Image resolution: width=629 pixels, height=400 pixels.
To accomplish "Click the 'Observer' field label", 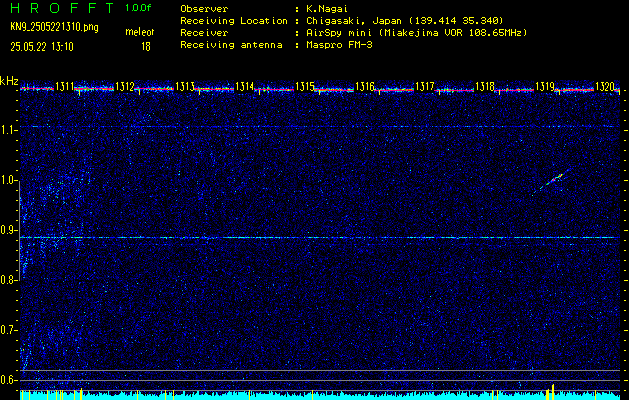I will (x=204, y=9).
